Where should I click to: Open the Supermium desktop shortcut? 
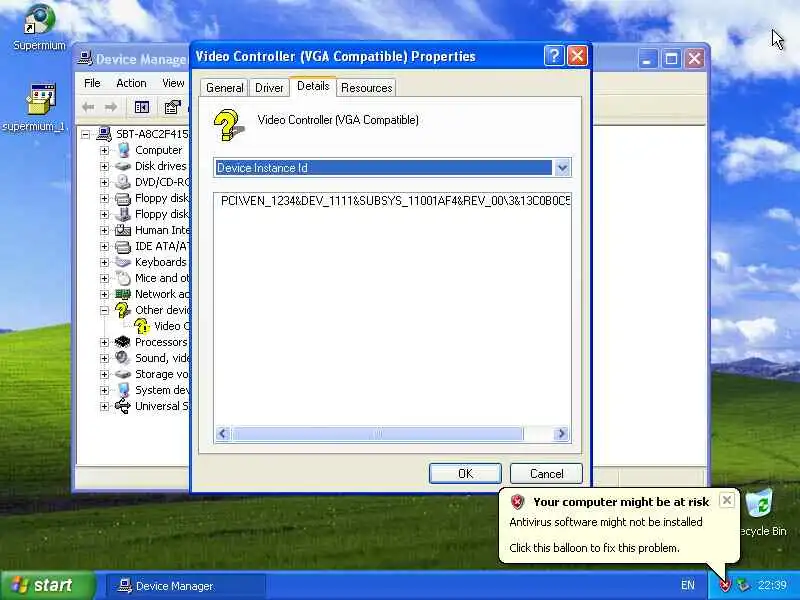coord(39,27)
